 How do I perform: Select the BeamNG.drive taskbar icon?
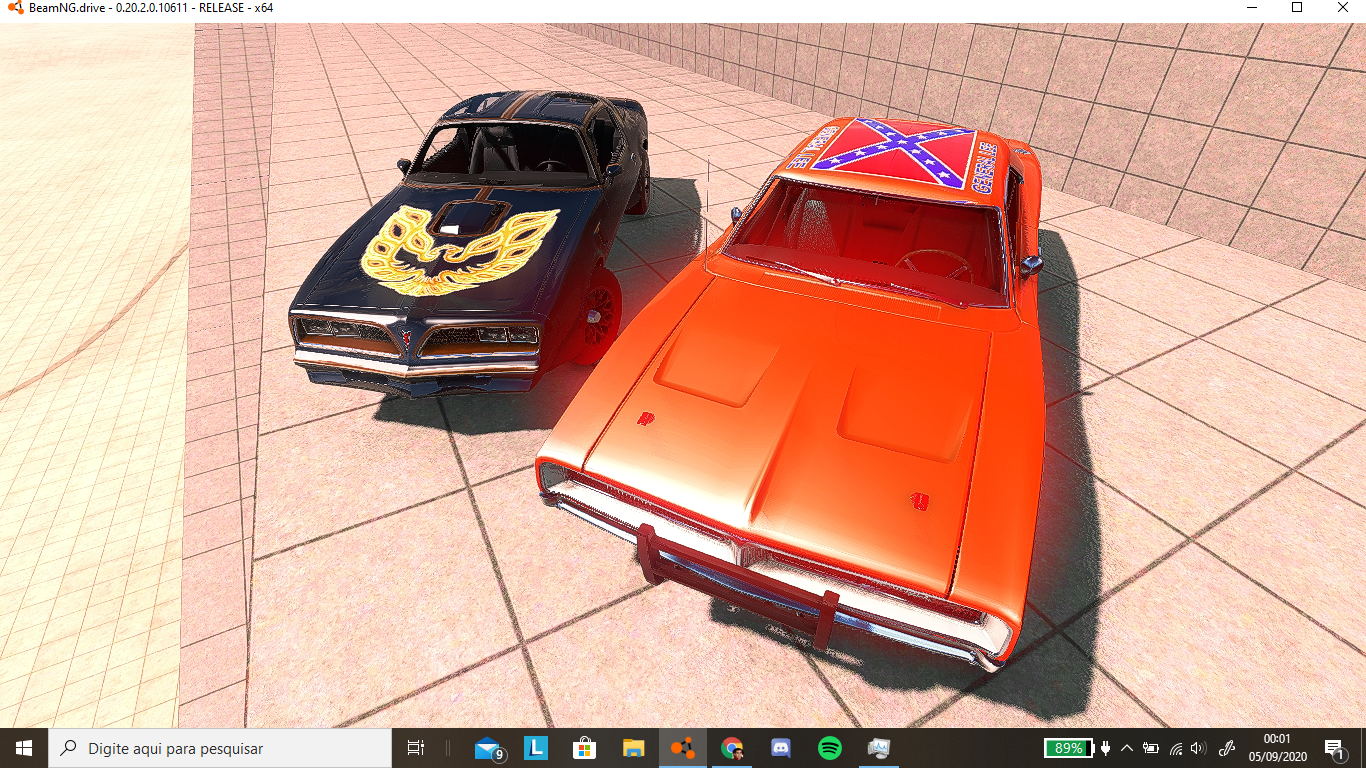coord(683,747)
